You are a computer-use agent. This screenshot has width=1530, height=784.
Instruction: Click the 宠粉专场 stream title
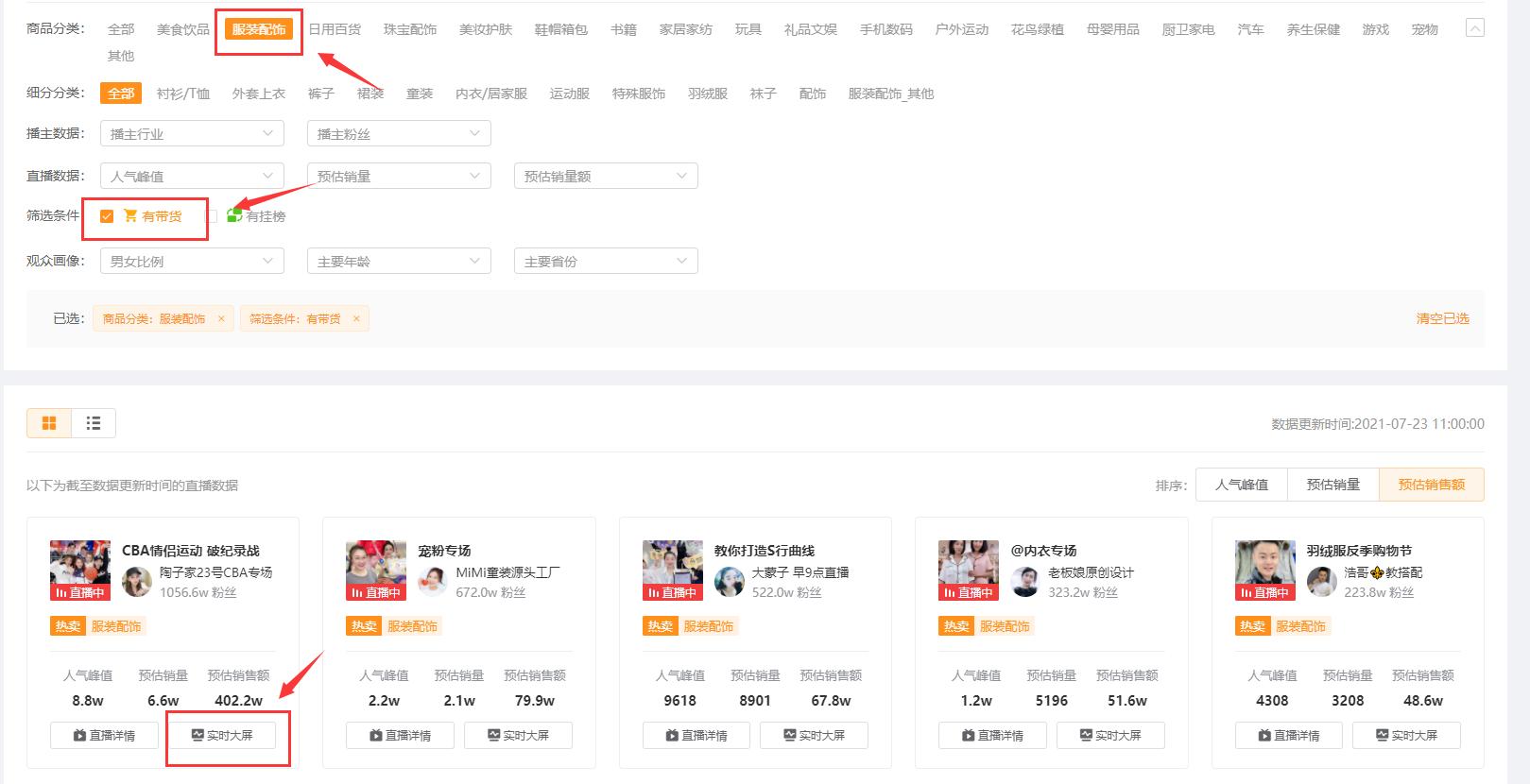pyautogui.click(x=444, y=550)
